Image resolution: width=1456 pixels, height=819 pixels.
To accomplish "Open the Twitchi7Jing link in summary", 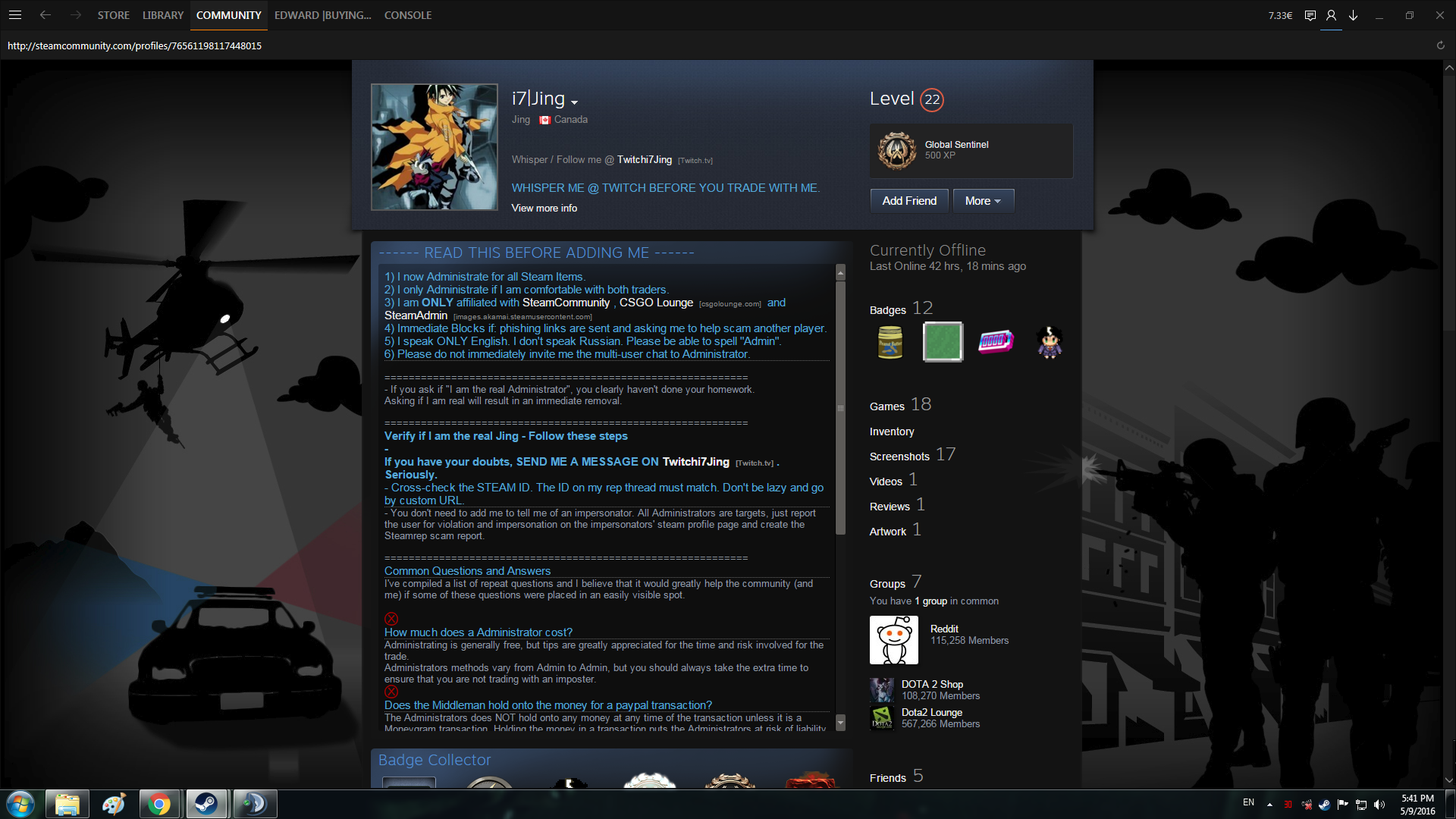I will coord(644,159).
